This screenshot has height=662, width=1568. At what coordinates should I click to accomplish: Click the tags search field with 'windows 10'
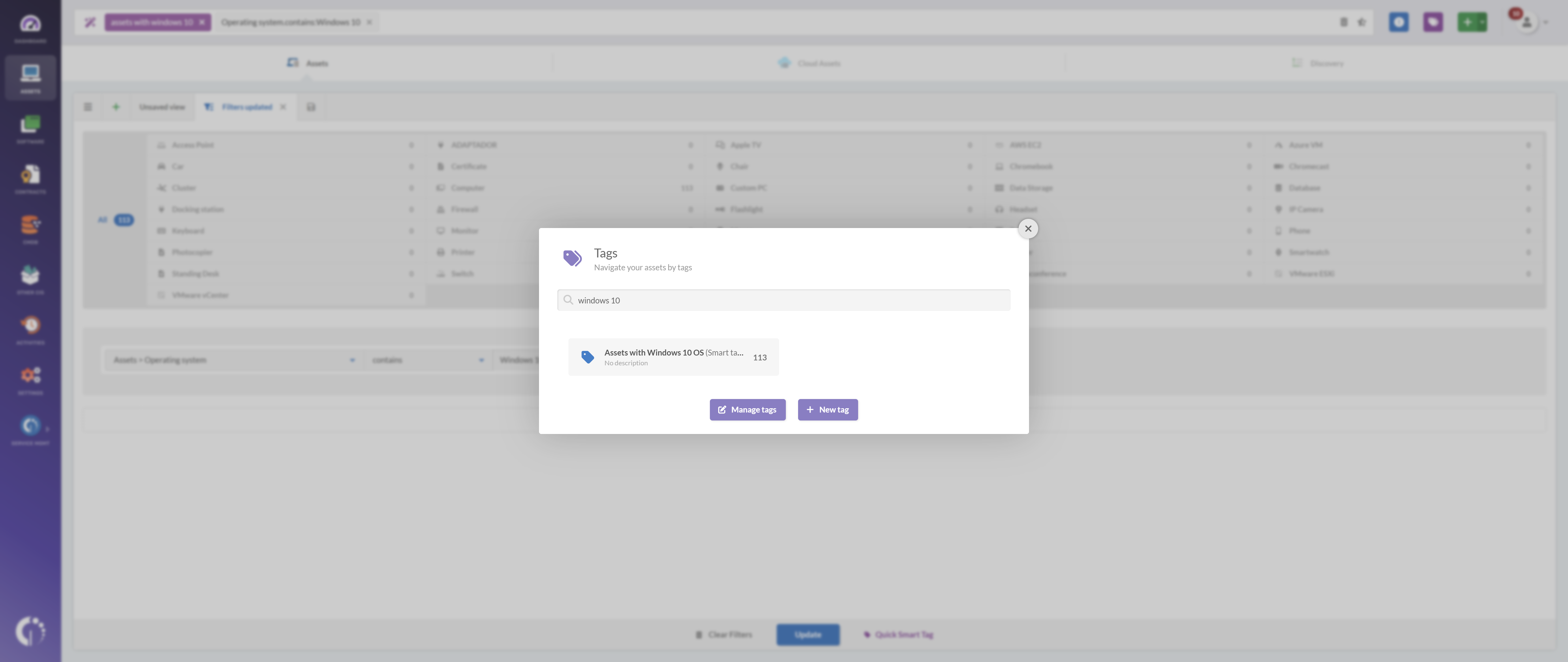[783, 300]
